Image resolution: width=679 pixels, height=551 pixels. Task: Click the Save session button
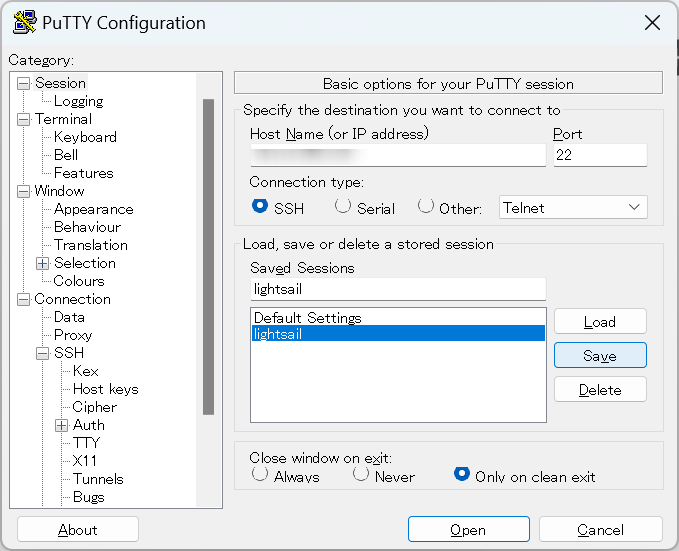(600, 355)
